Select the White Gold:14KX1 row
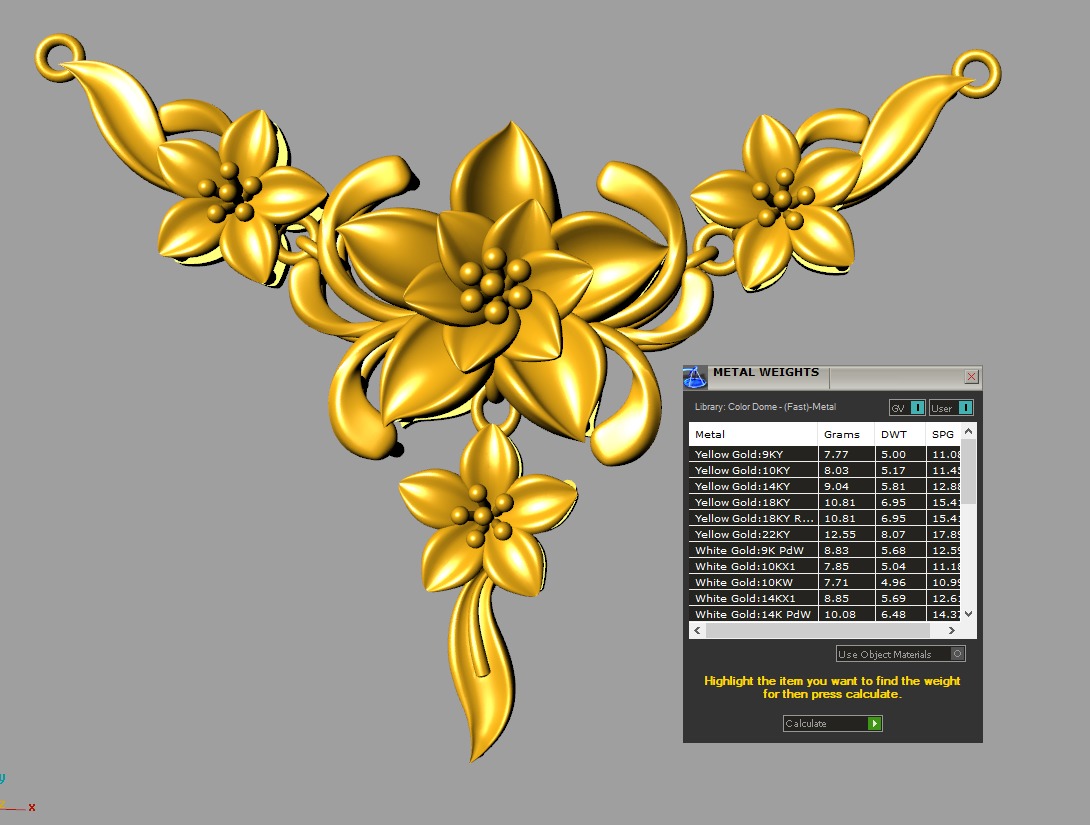The width and height of the screenshot is (1090, 825). pyautogui.click(x=824, y=598)
